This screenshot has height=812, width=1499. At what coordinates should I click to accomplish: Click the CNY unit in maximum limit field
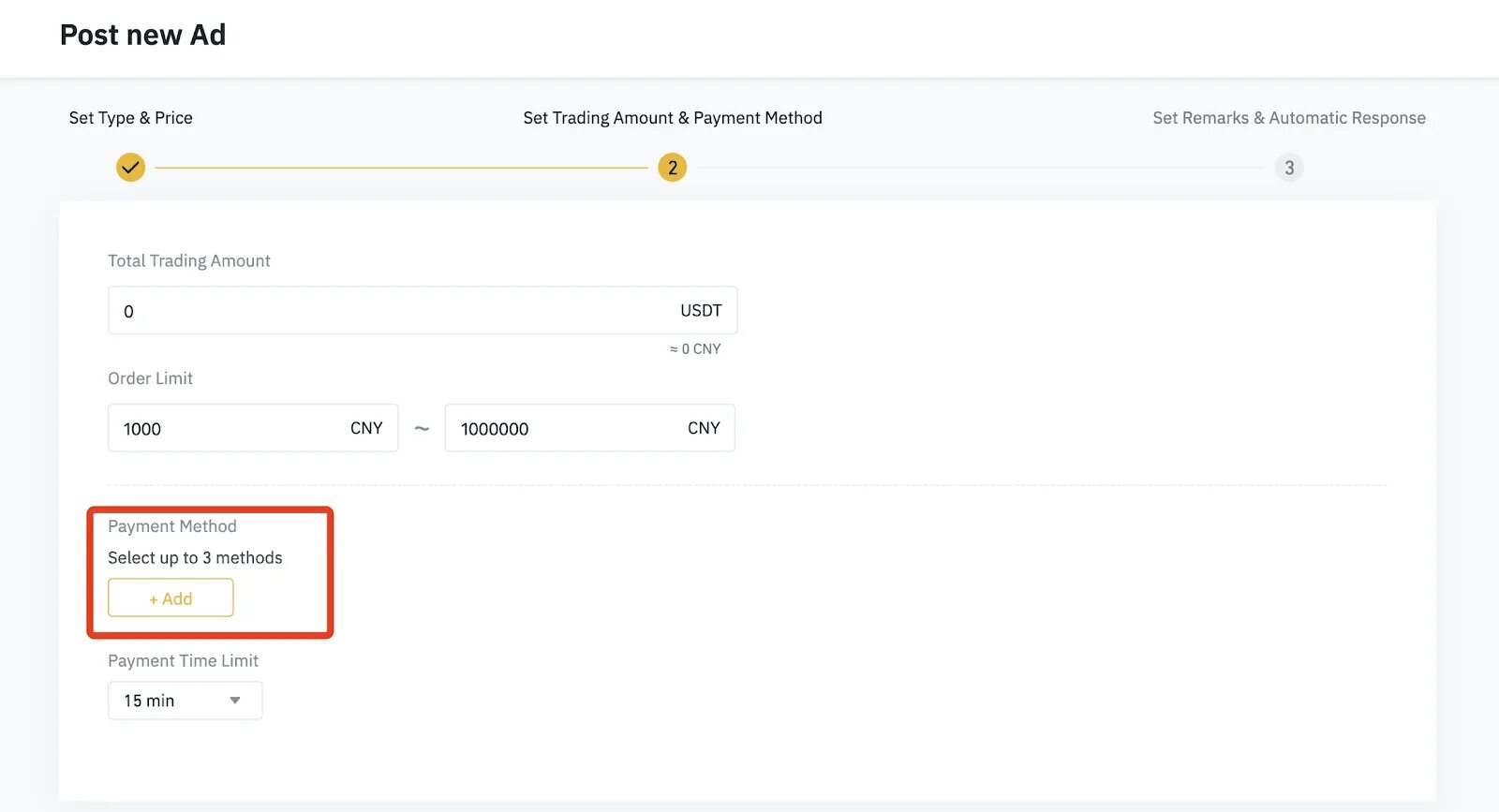tap(704, 428)
